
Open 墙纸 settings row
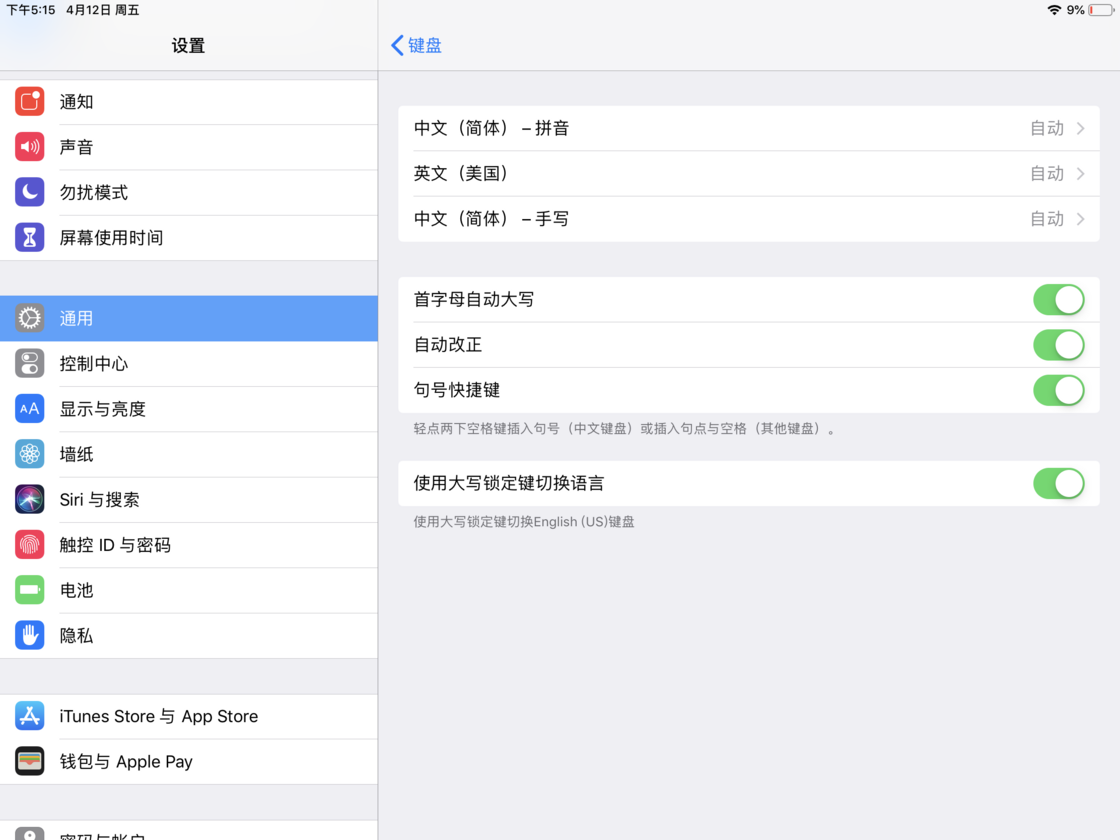point(189,454)
